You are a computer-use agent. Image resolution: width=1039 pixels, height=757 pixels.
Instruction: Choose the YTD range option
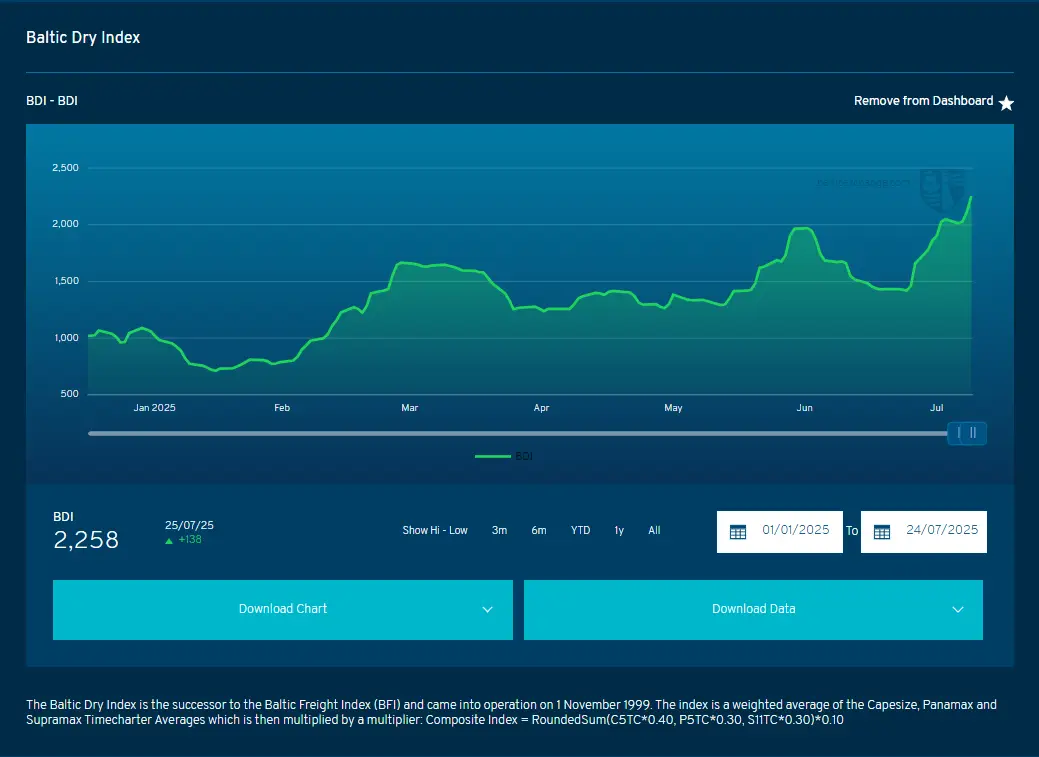click(x=580, y=531)
